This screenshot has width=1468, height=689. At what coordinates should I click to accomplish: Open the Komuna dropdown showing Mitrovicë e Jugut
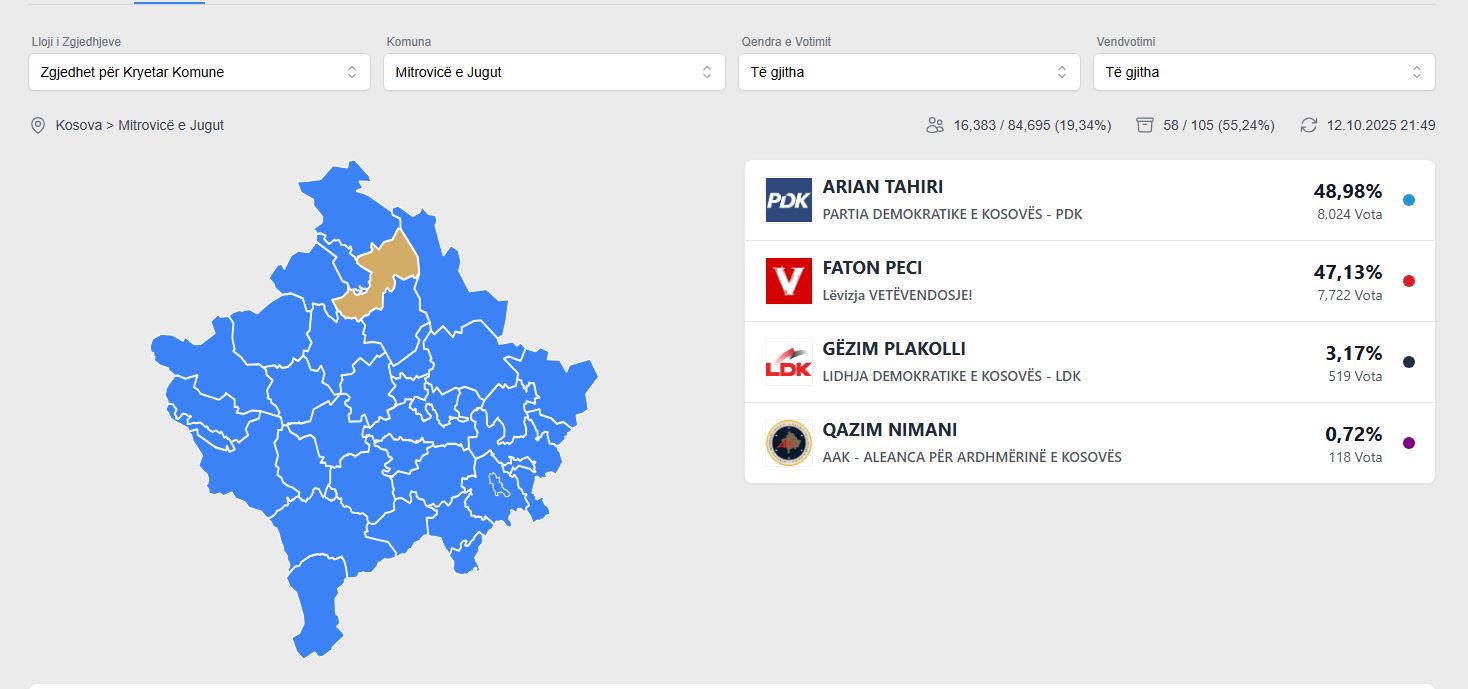click(x=554, y=72)
